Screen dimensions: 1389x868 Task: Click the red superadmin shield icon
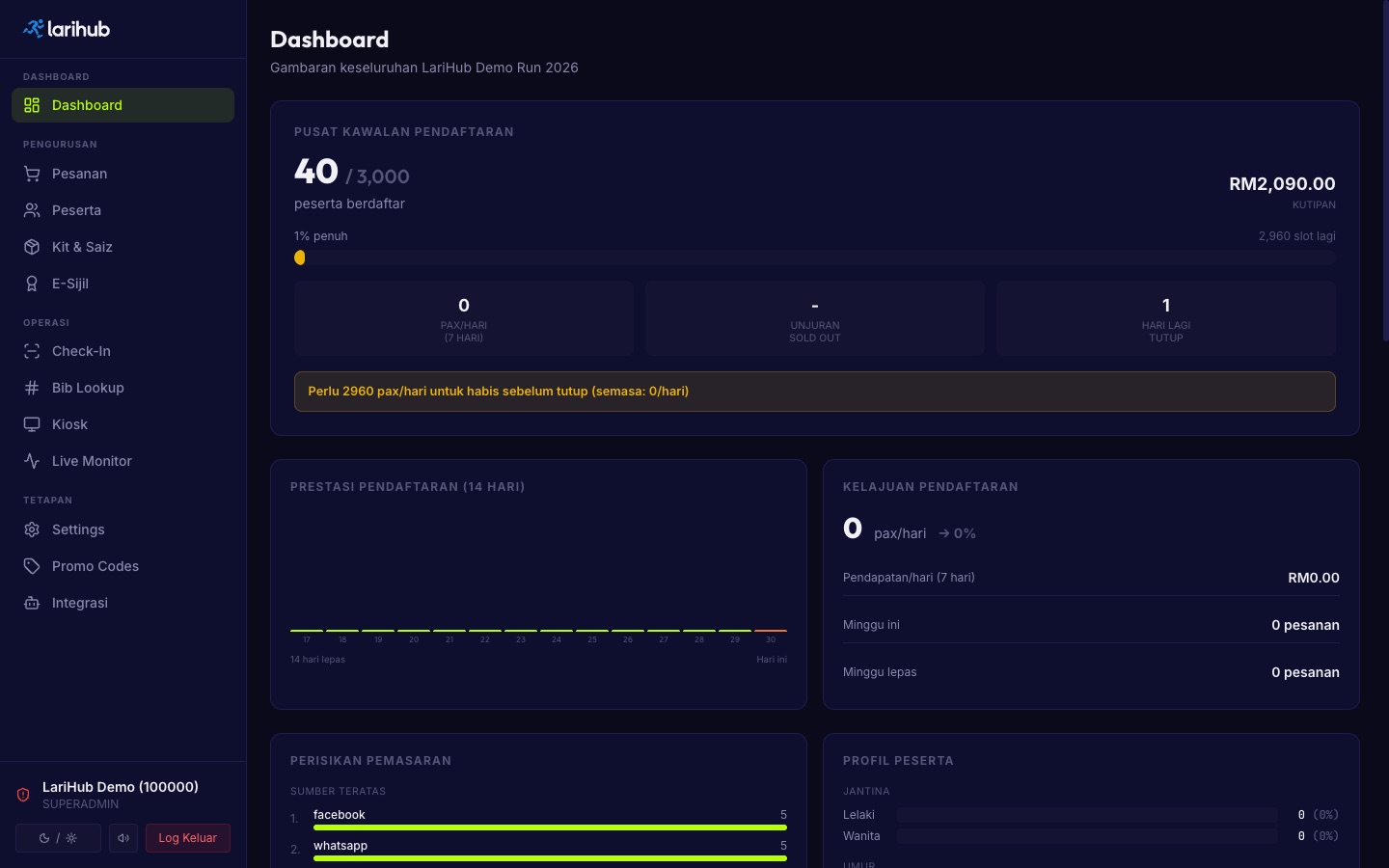pos(23,795)
